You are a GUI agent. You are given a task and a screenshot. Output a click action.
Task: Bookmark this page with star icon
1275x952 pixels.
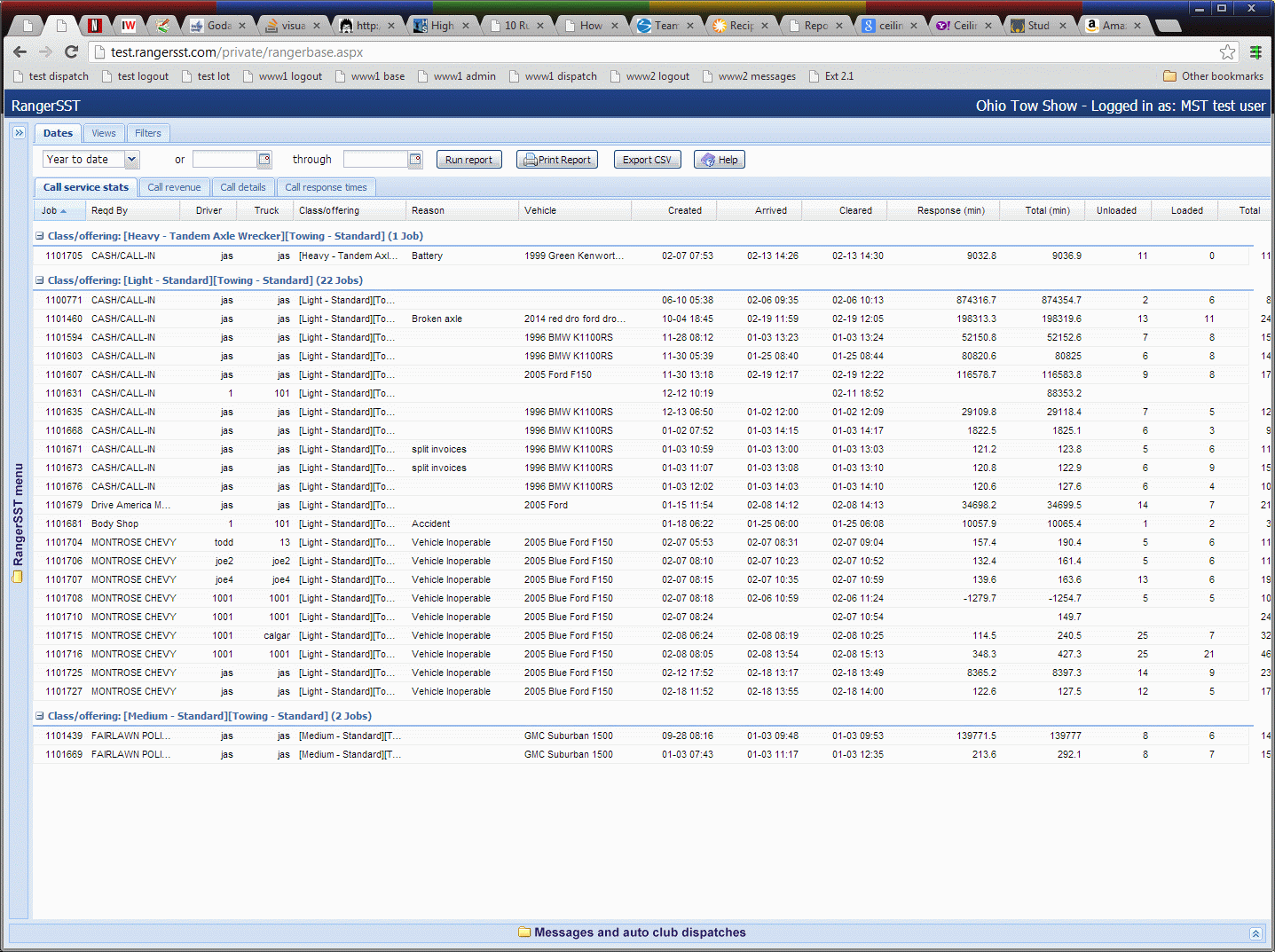coord(1227,52)
